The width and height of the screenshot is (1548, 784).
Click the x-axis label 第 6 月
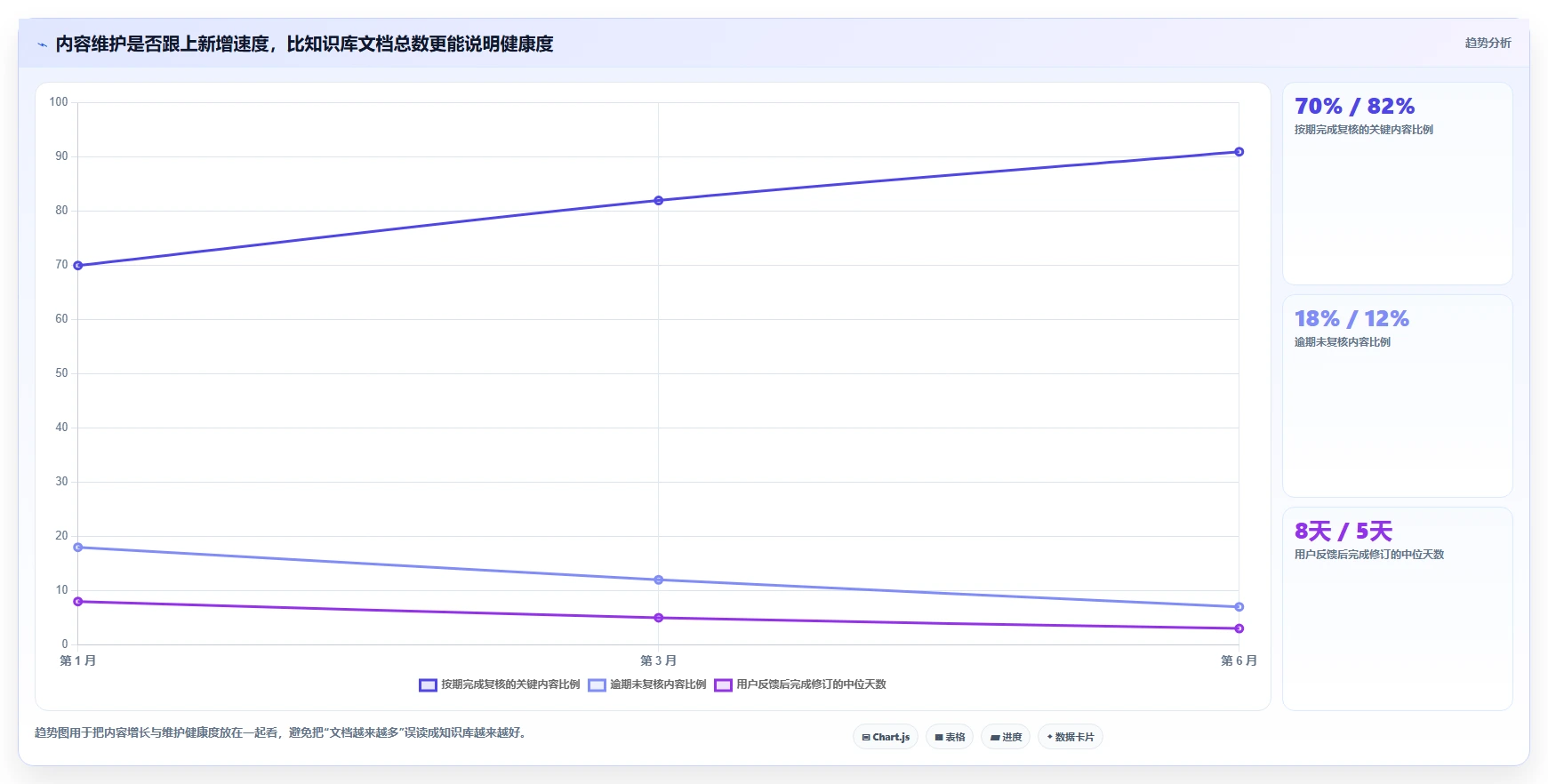pos(1239,660)
